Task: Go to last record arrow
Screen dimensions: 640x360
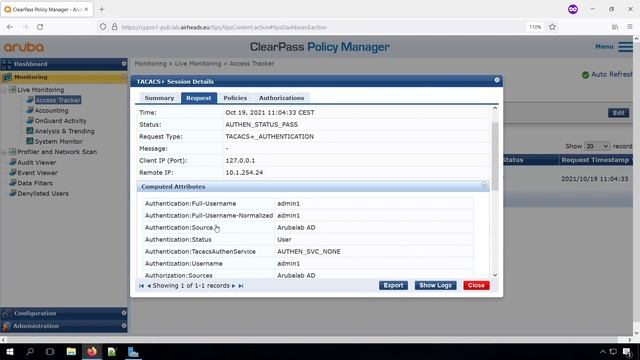Action: [241, 286]
